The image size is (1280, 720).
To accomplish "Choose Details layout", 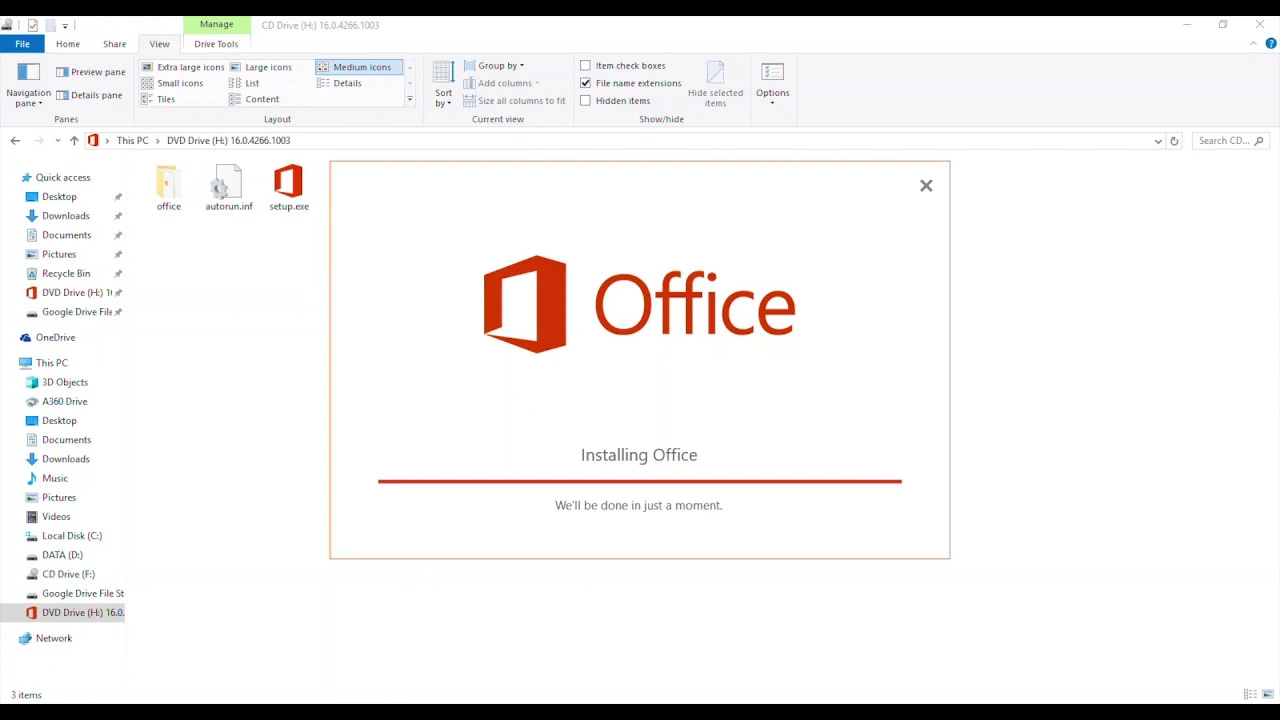I will 340,83.
